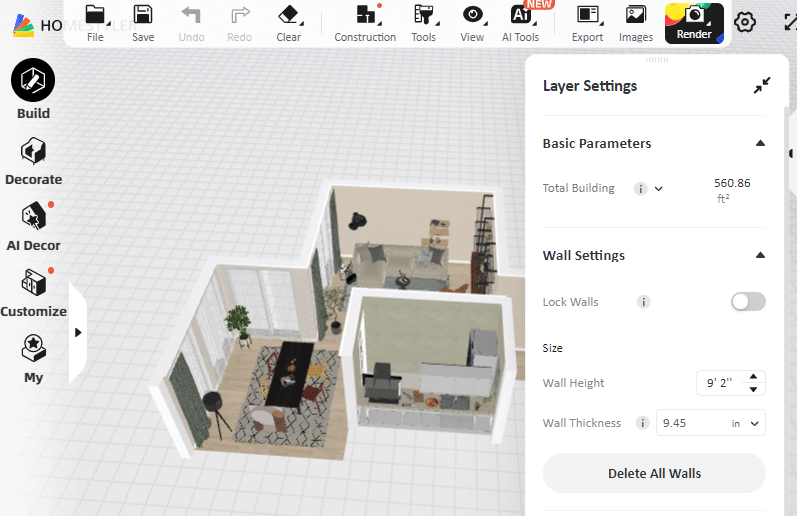797x516 pixels.
Task: Collapse the Wall Settings section
Action: [760, 256]
